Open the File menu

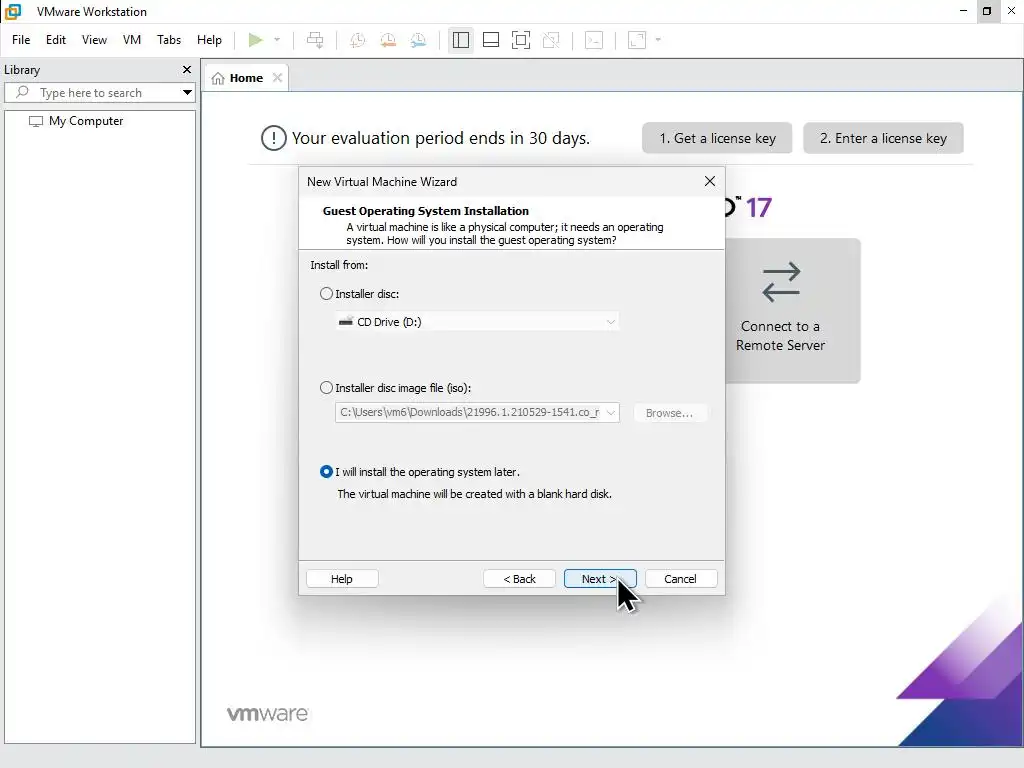pos(21,40)
